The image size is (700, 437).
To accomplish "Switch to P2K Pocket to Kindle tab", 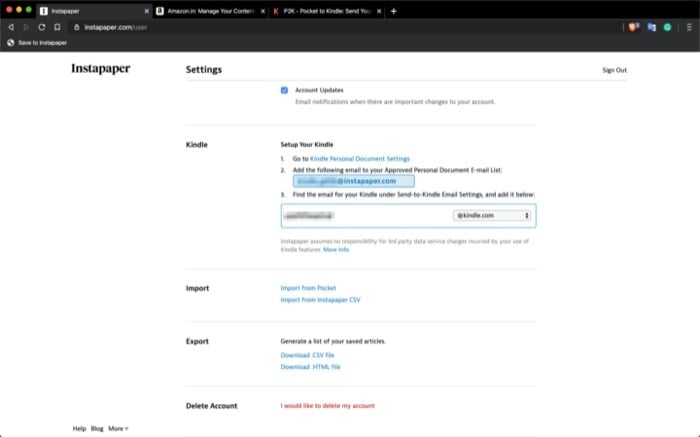I will click(327, 11).
